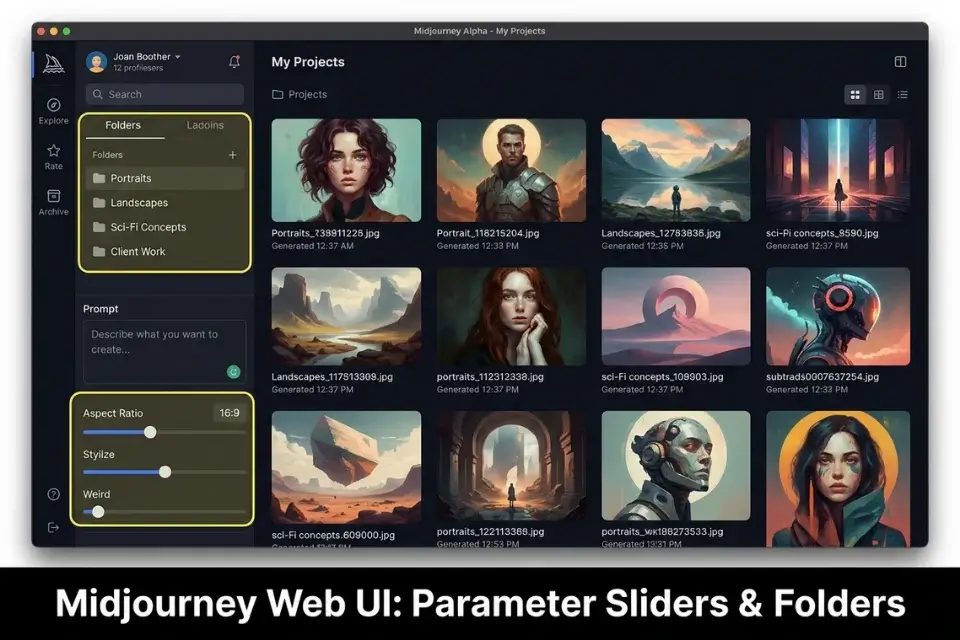Click the Portraits_738811228.jpg file name
The height and width of the screenshot is (640, 960).
point(325,233)
